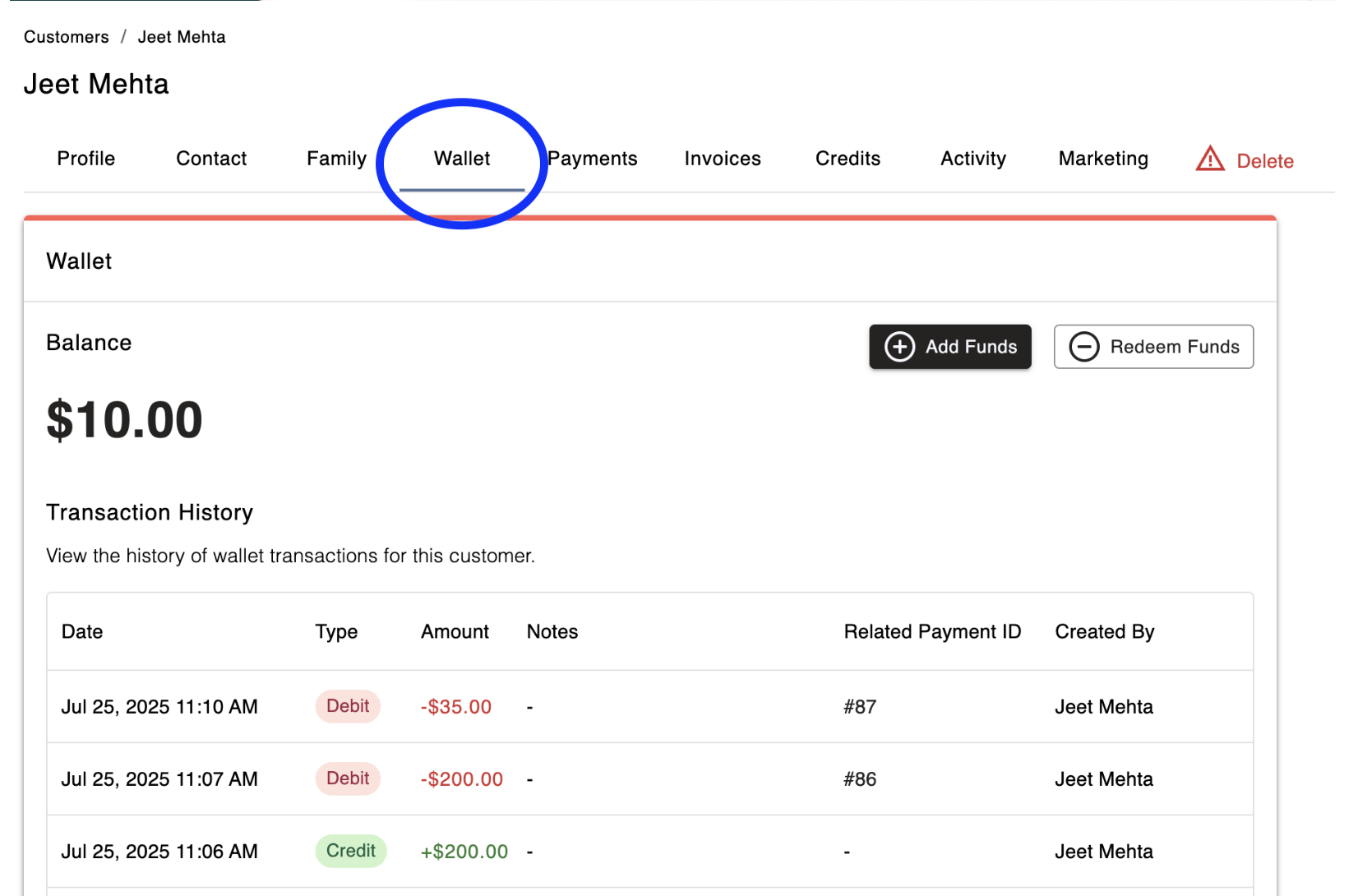The height and width of the screenshot is (896, 1358).
Task: Click the Date column header
Action: (x=82, y=631)
